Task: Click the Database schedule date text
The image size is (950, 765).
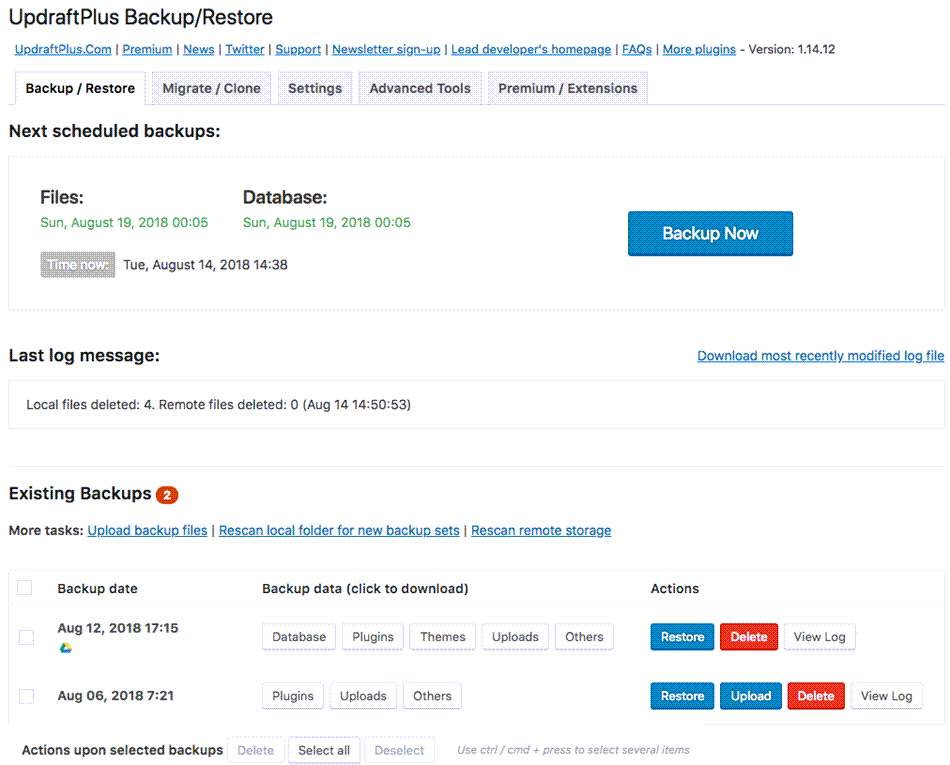Action: coord(327,223)
